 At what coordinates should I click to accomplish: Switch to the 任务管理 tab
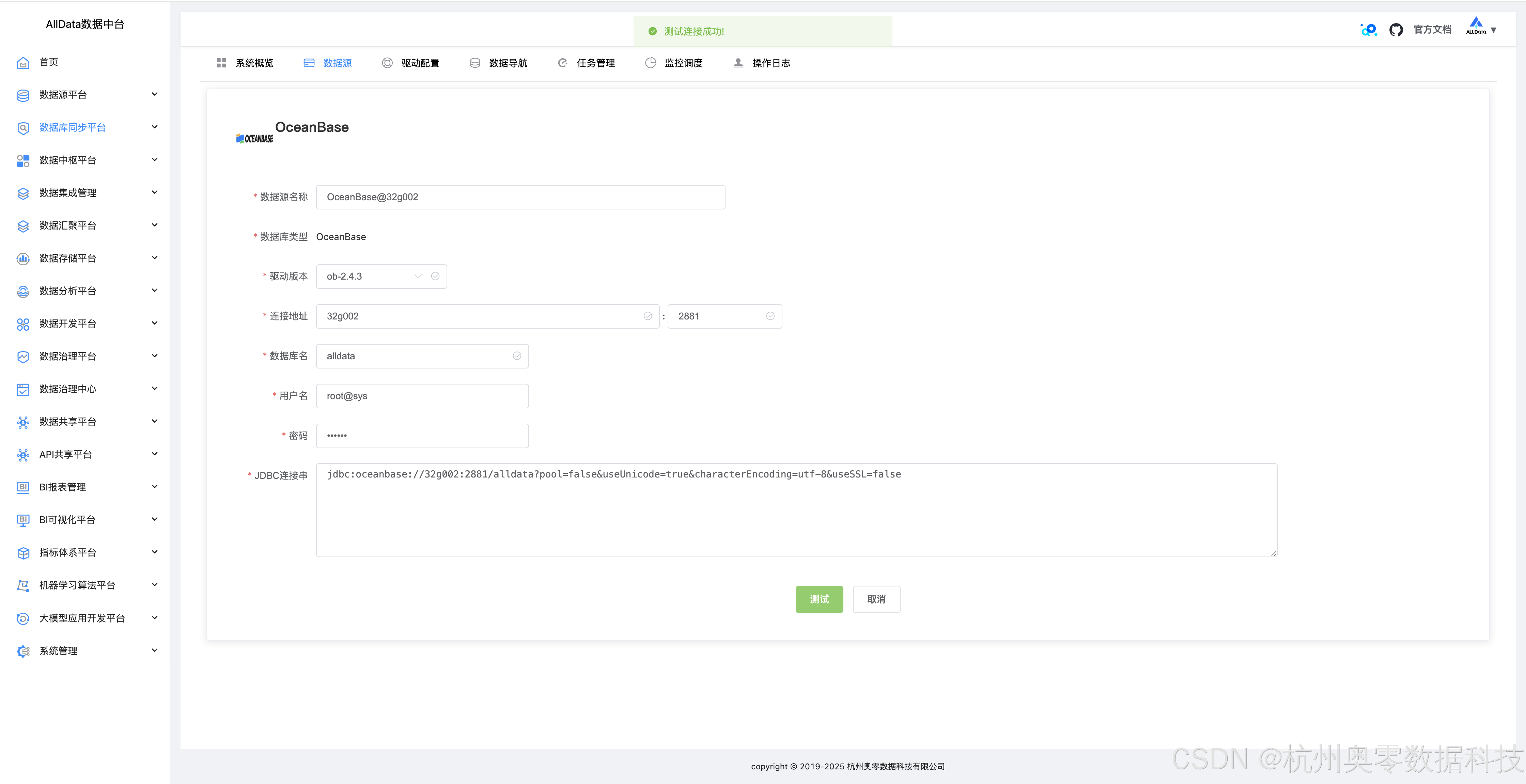click(x=595, y=63)
